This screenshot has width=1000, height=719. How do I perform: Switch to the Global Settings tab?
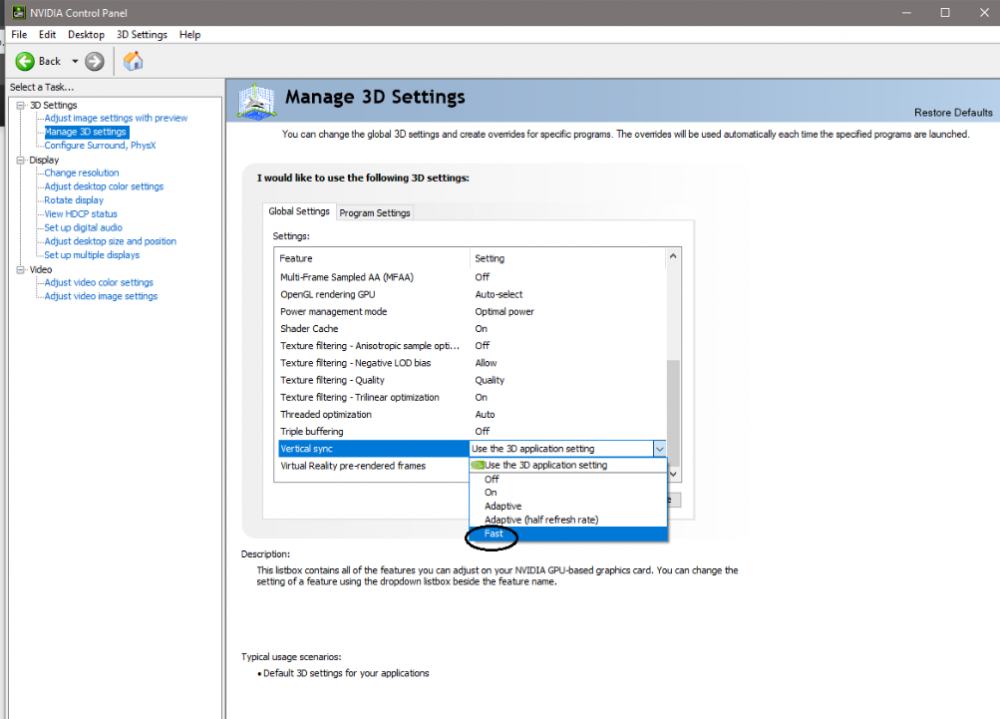pos(299,211)
